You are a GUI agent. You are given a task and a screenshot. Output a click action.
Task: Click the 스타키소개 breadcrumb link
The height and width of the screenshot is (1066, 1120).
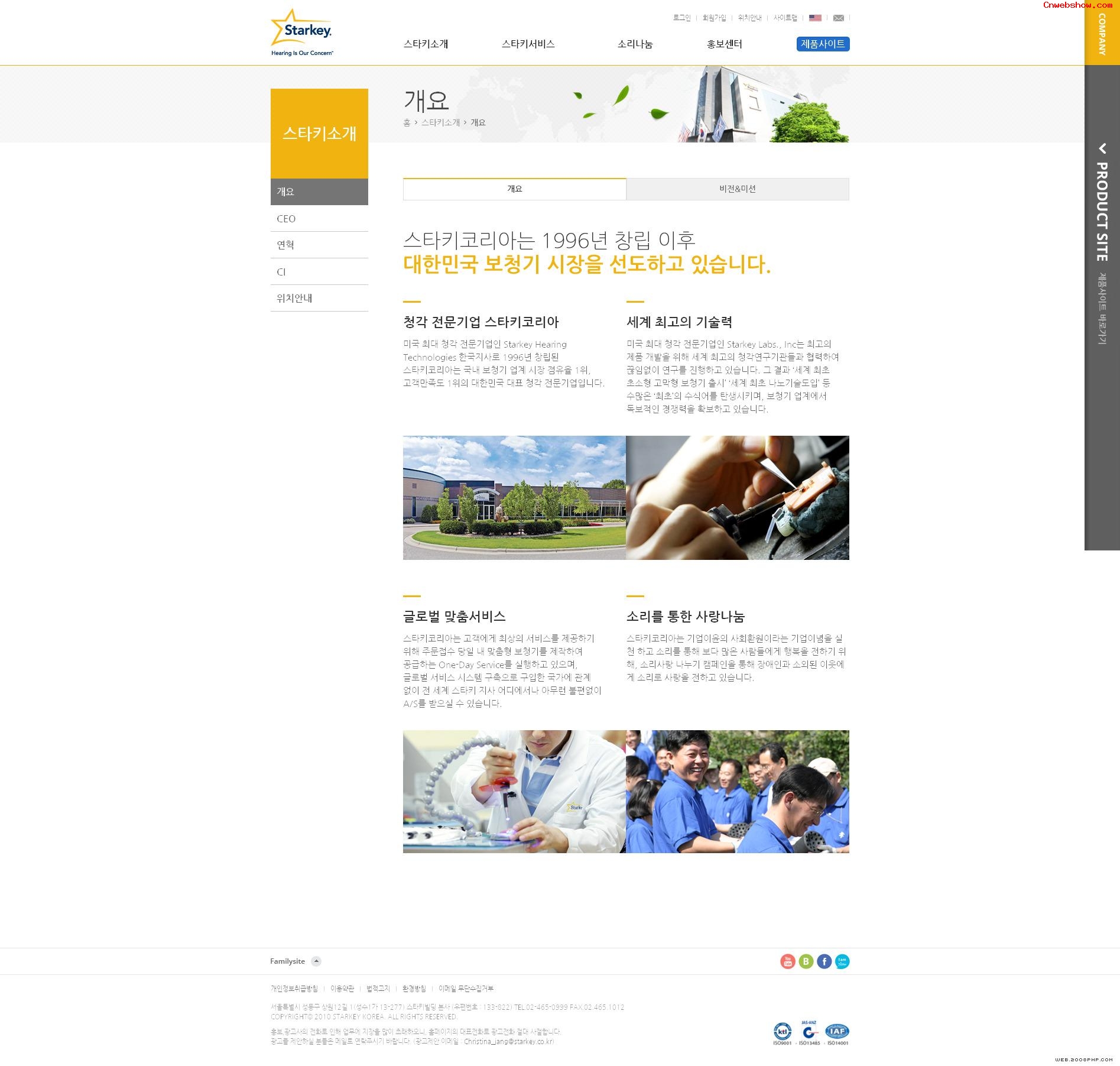[x=440, y=122]
